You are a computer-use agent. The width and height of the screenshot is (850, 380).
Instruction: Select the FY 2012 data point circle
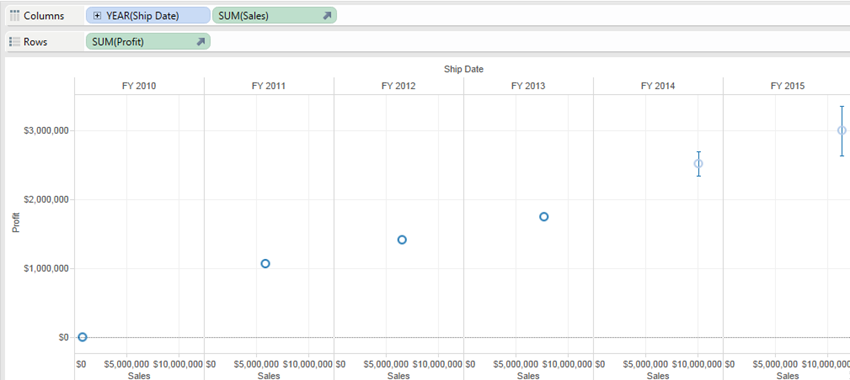coord(402,240)
